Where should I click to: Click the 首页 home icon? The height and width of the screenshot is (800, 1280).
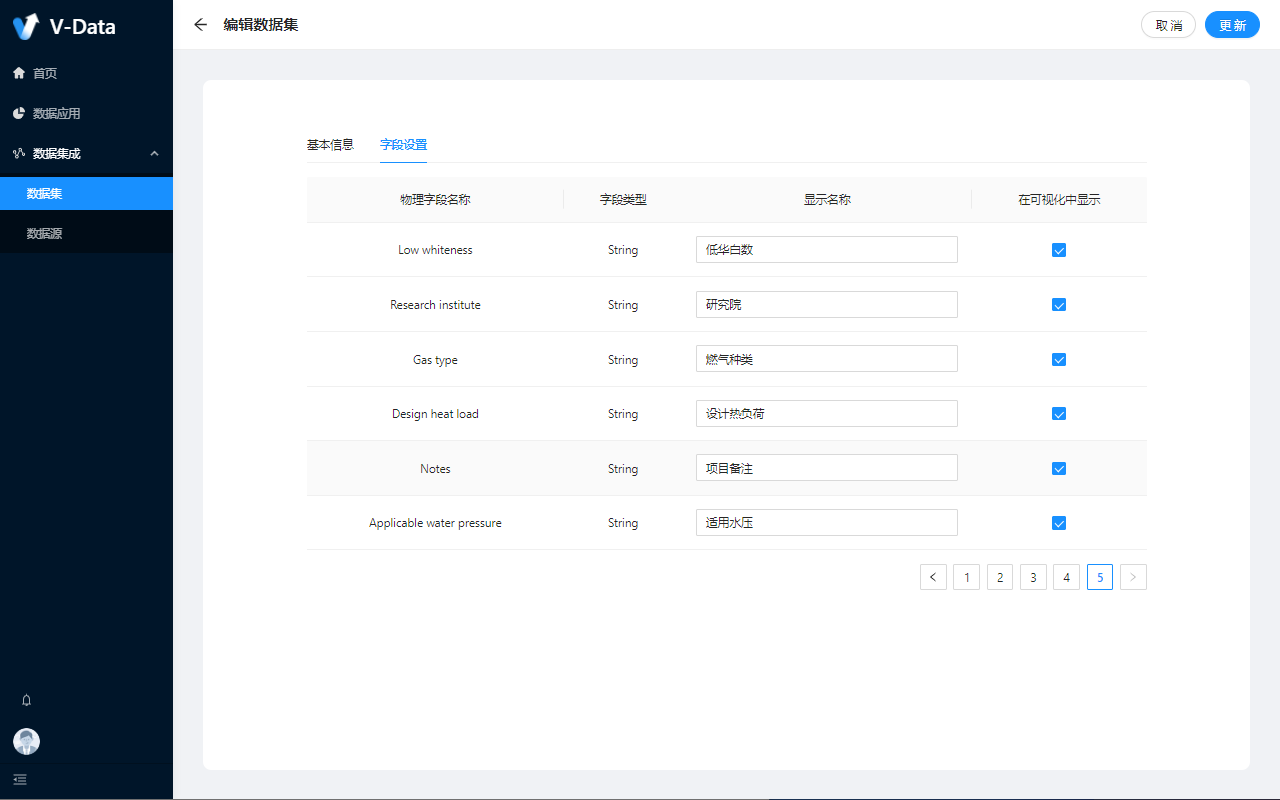pos(19,73)
